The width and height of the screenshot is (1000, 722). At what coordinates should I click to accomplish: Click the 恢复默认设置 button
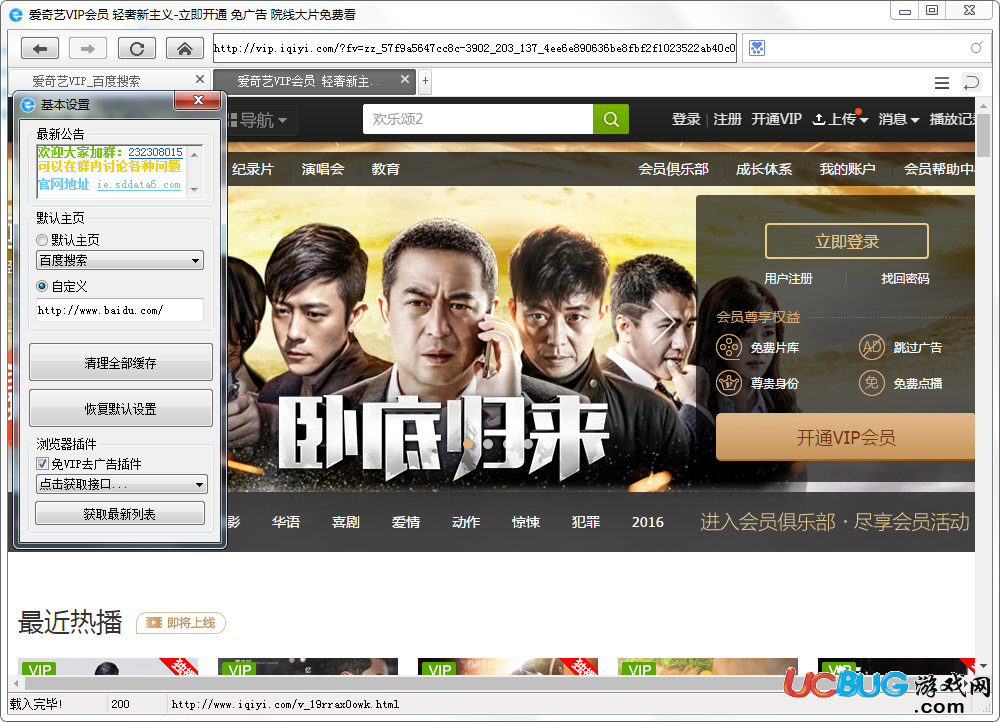pos(121,408)
